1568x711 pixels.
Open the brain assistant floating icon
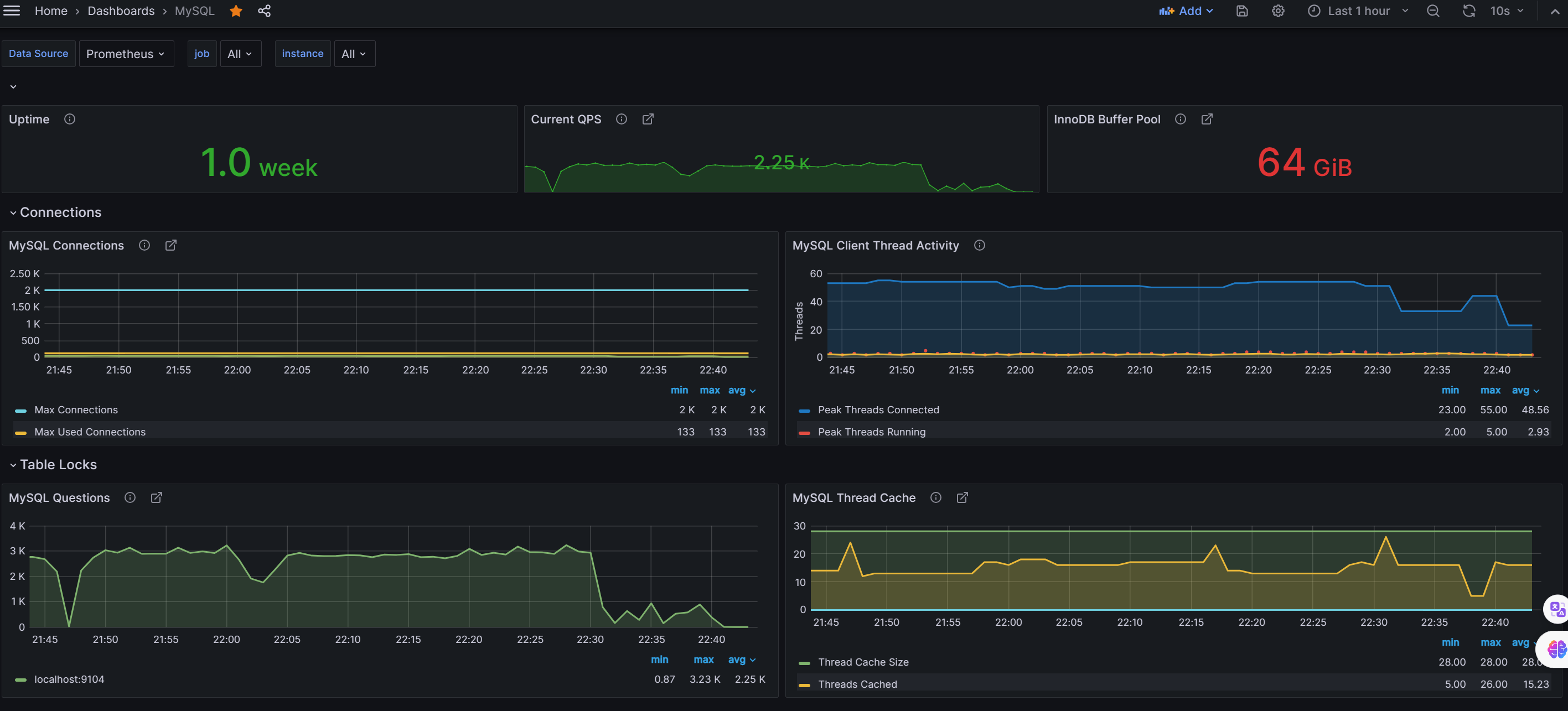coord(1554,650)
